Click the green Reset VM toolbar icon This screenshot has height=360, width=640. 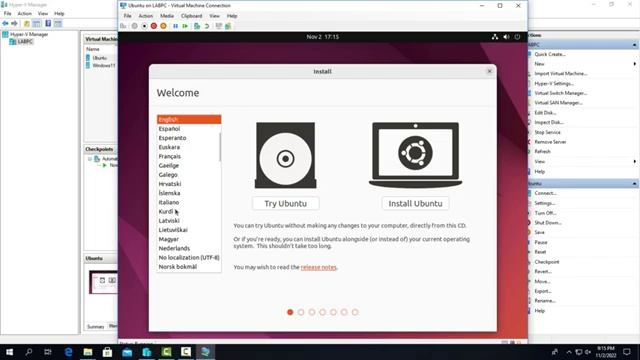pyautogui.click(x=185, y=26)
